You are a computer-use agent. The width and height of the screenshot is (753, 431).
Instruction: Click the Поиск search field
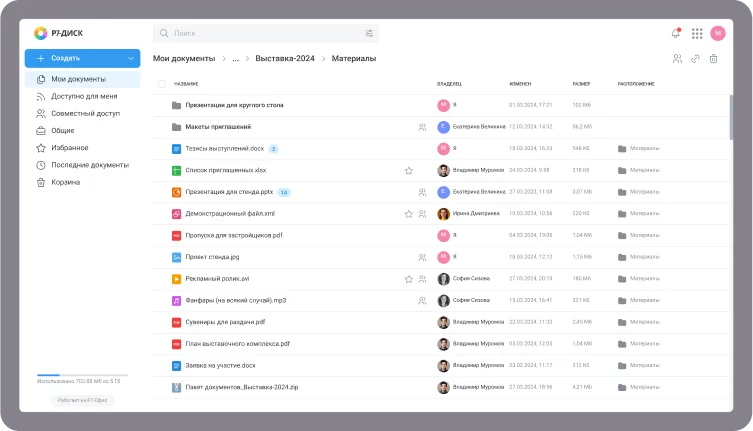(260, 33)
